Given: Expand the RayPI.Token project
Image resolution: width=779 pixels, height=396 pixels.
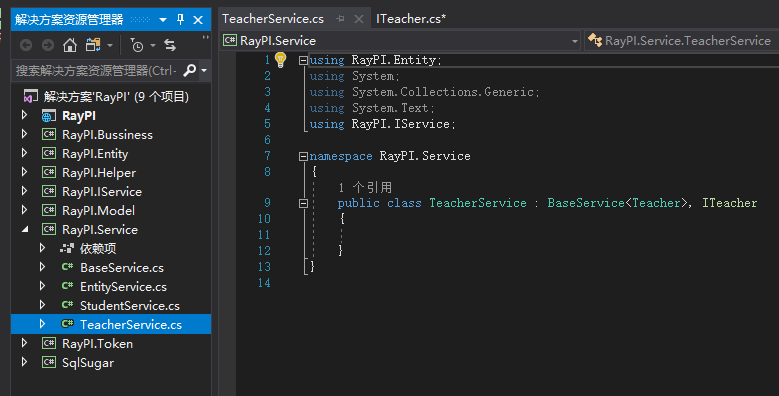Looking at the screenshot, I should [x=24, y=343].
